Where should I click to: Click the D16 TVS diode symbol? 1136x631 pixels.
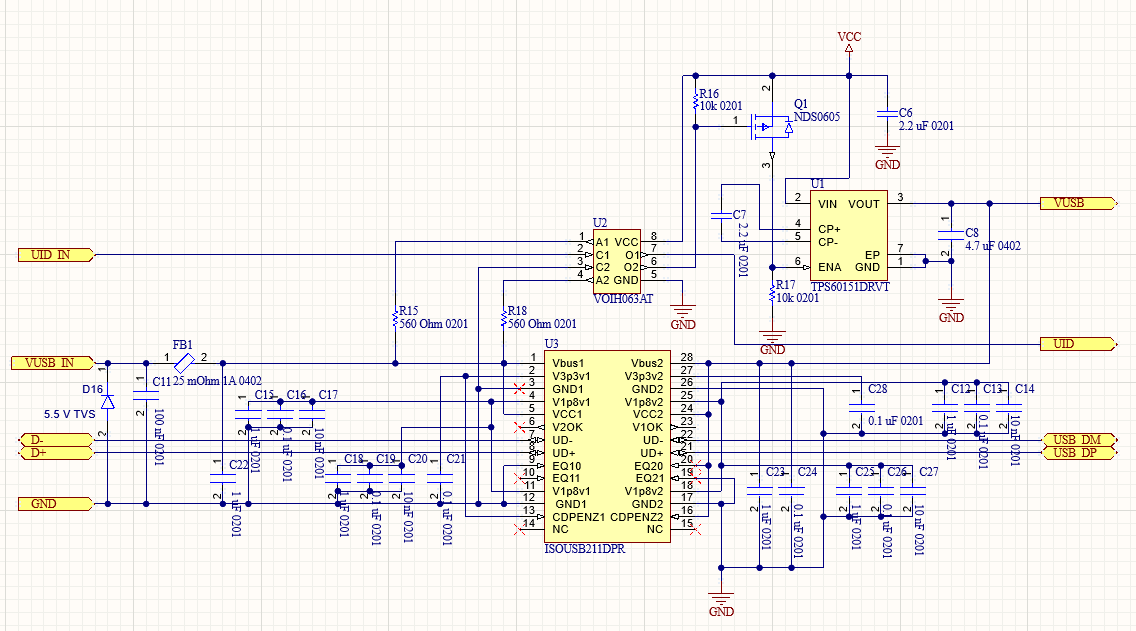point(108,401)
